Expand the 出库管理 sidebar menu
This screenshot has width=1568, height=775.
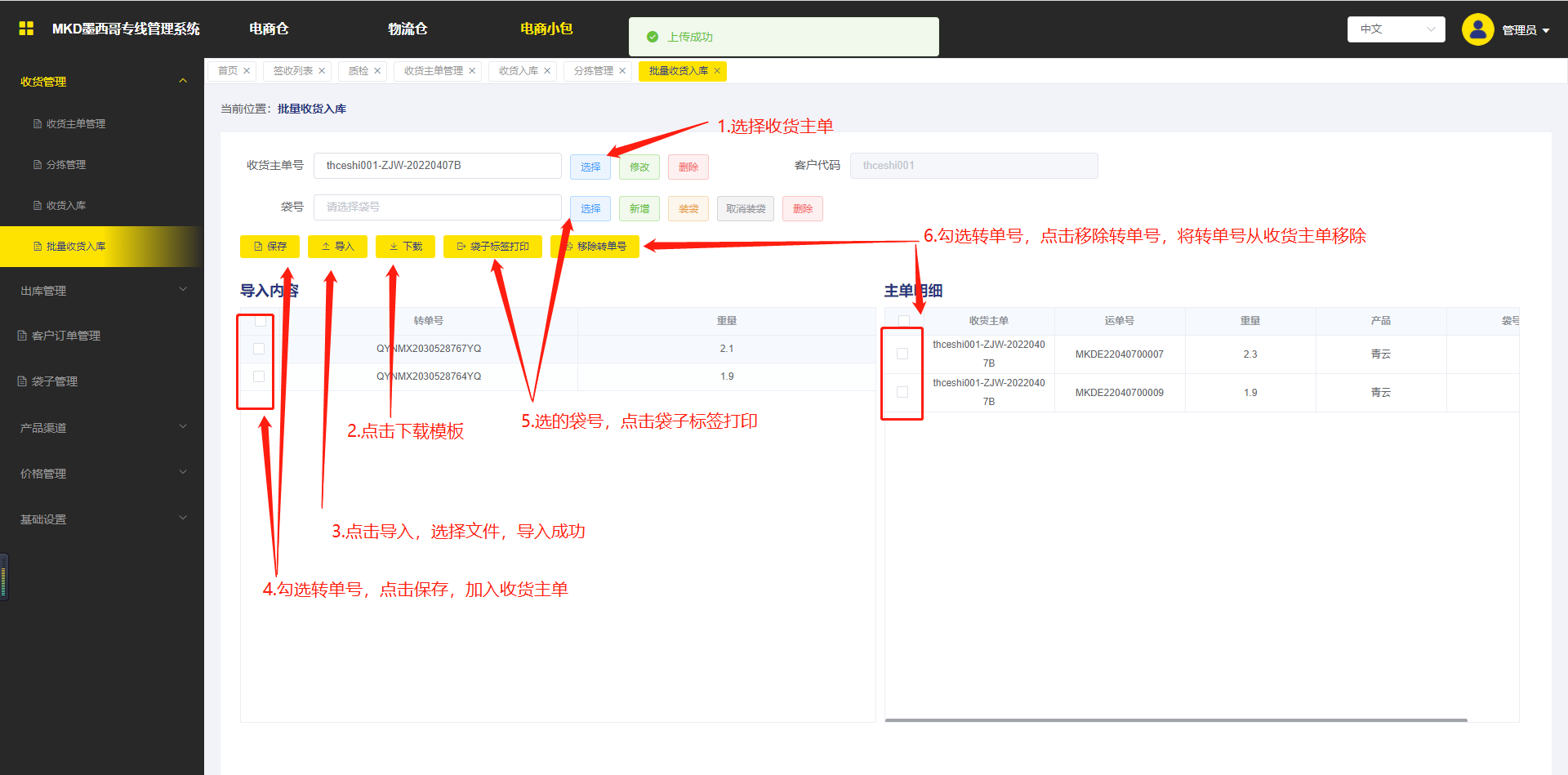coord(102,291)
